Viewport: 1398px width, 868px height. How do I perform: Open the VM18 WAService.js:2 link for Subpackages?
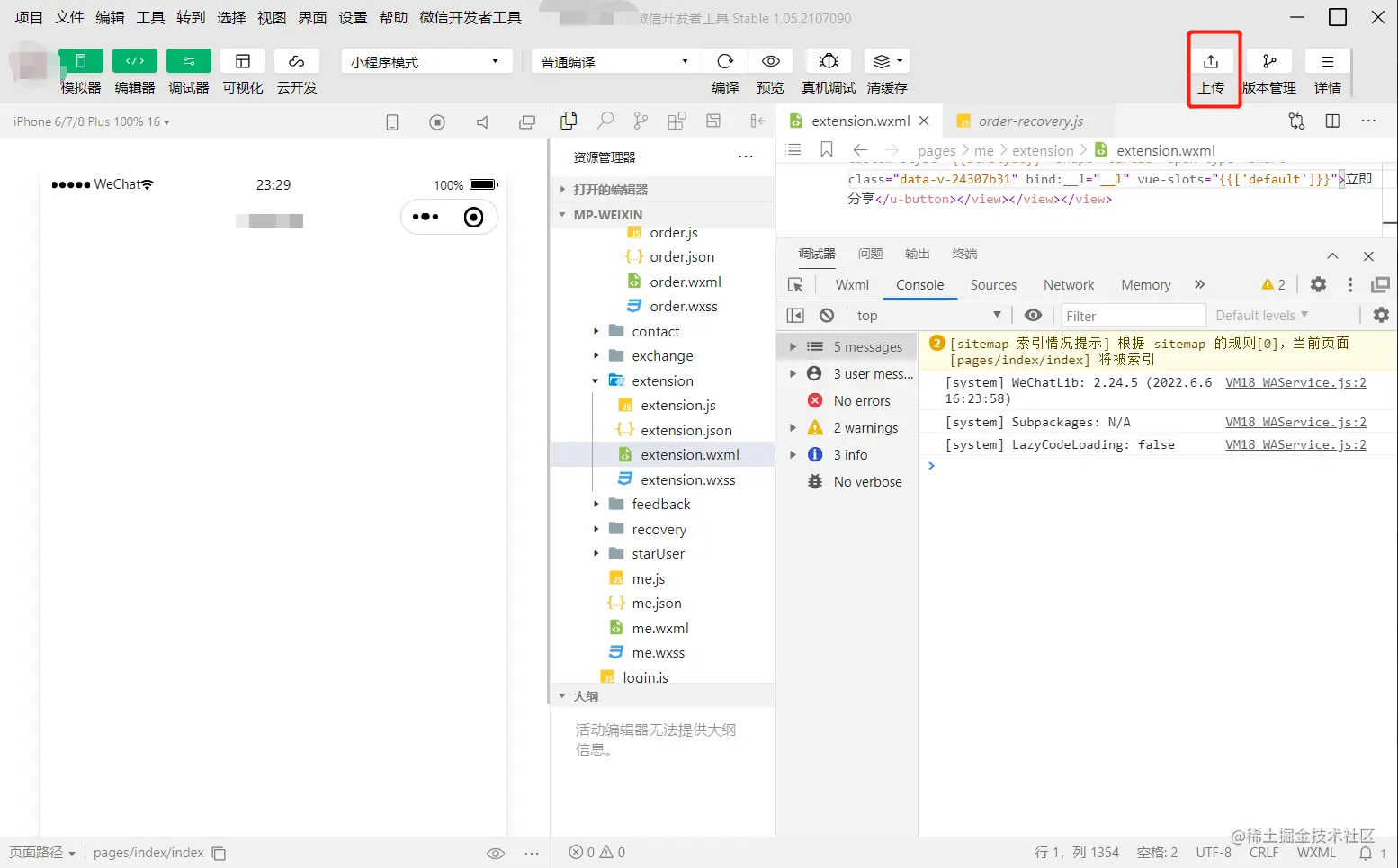tap(1295, 422)
